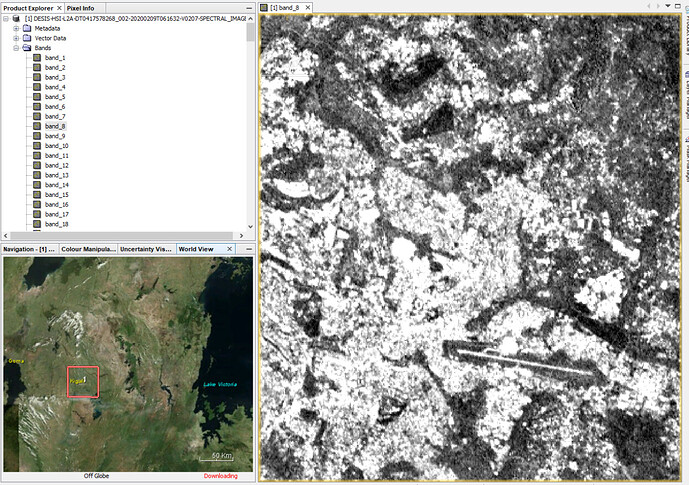Open the show opened documents list dropdown
689x485 pixels.
(x=668, y=6)
